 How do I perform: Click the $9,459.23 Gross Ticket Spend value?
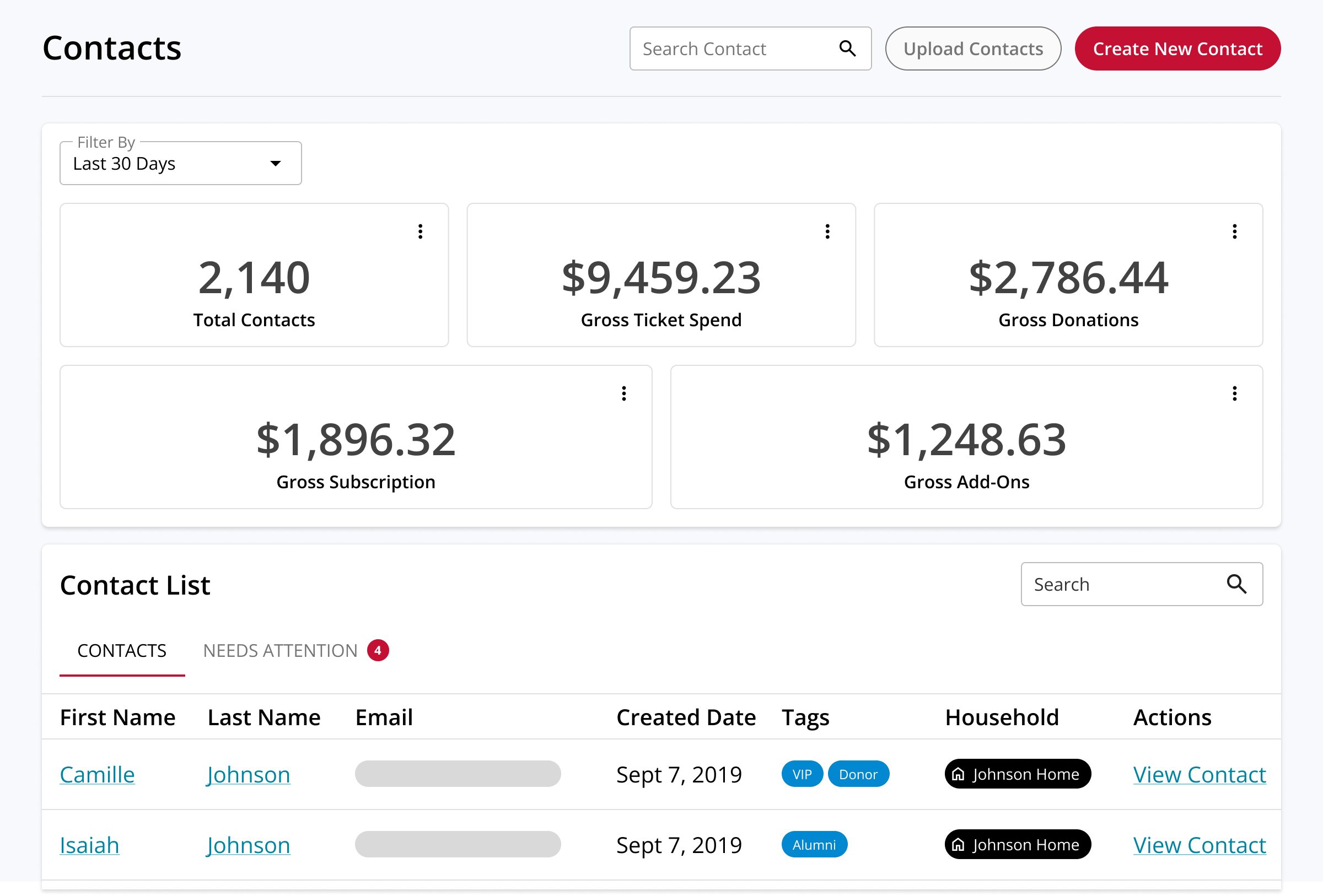661,278
